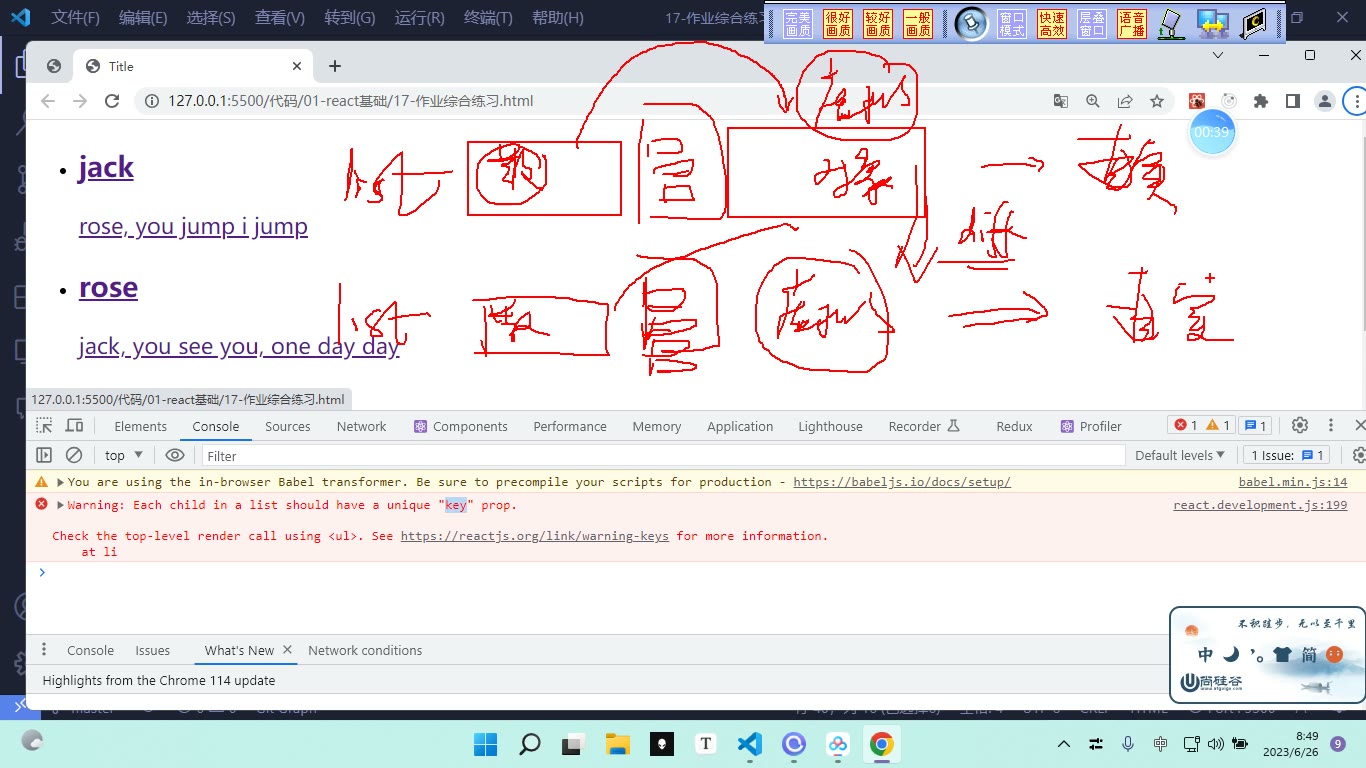Bookmark this page with the star icon
Viewport: 1366px width, 768px height.
(1157, 101)
